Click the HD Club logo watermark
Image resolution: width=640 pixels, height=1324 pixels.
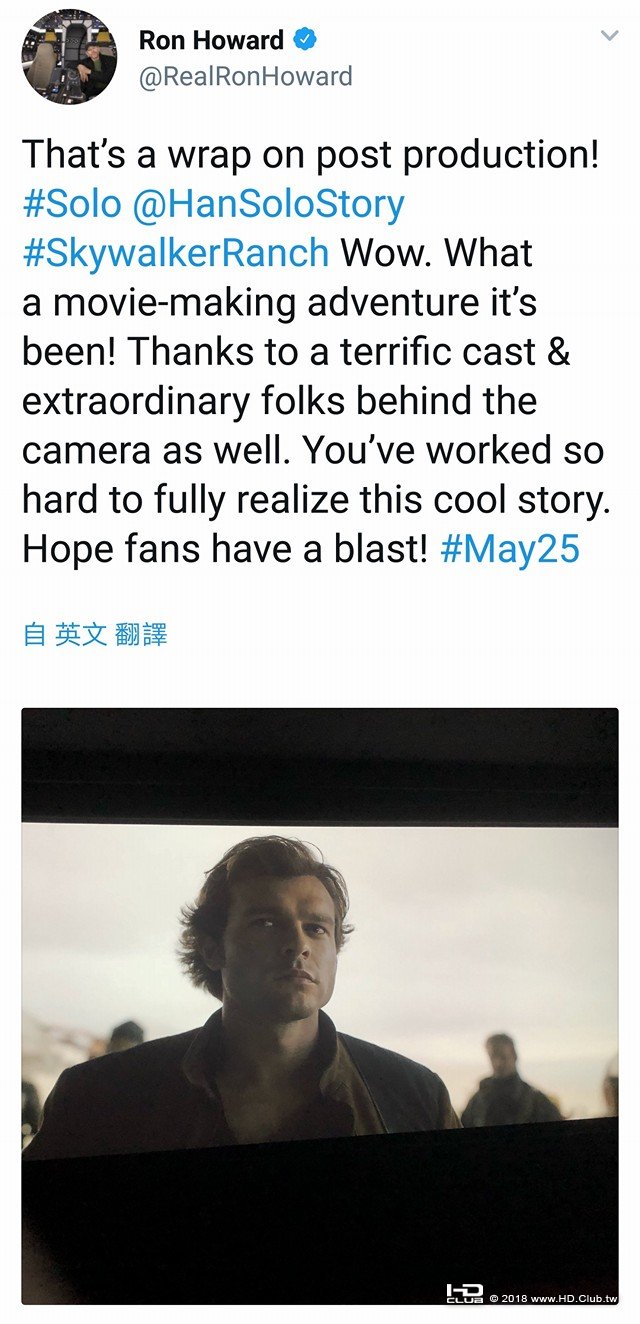(464, 1293)
